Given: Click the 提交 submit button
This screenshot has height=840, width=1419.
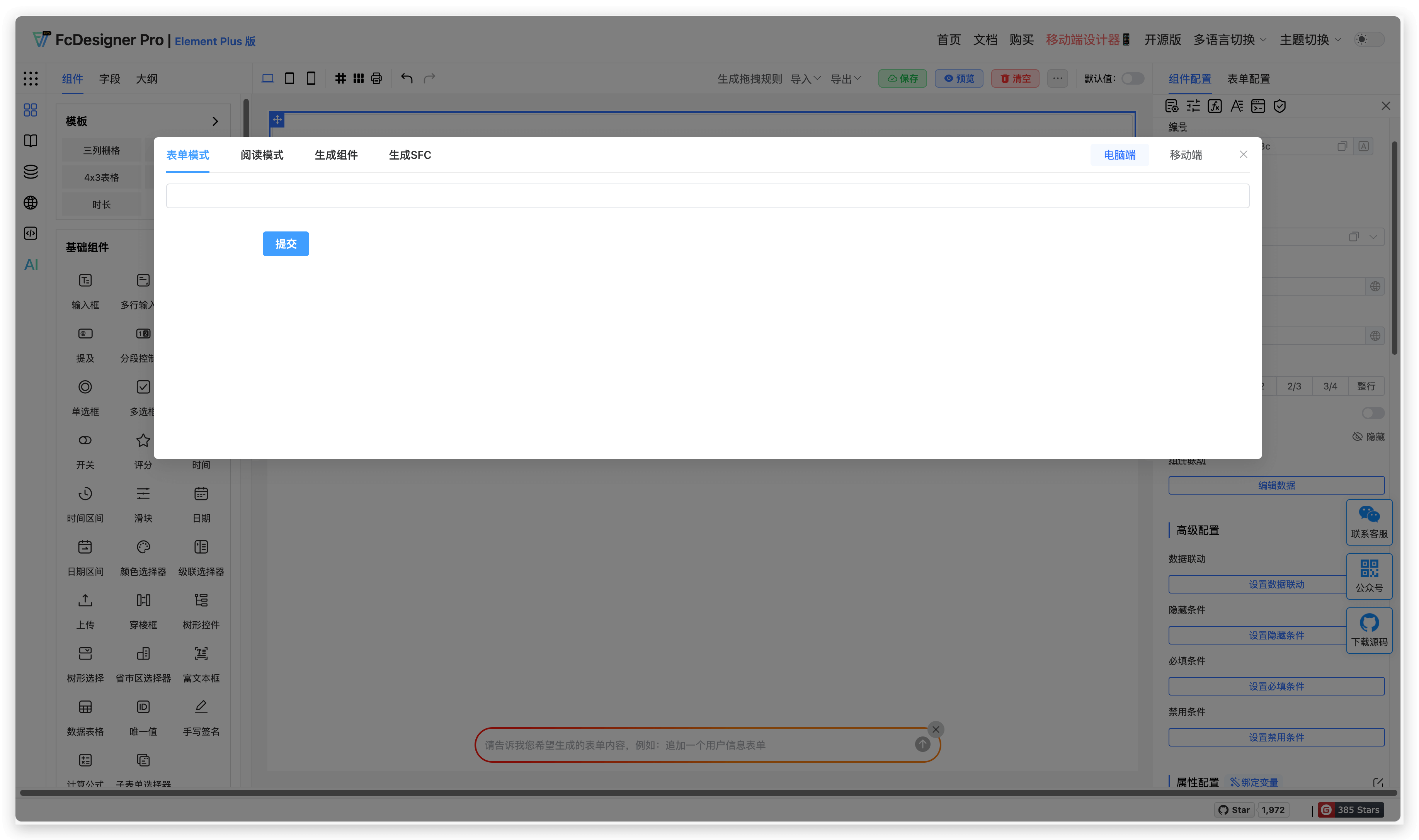Looking at the screenshot, I should [286, 243].
